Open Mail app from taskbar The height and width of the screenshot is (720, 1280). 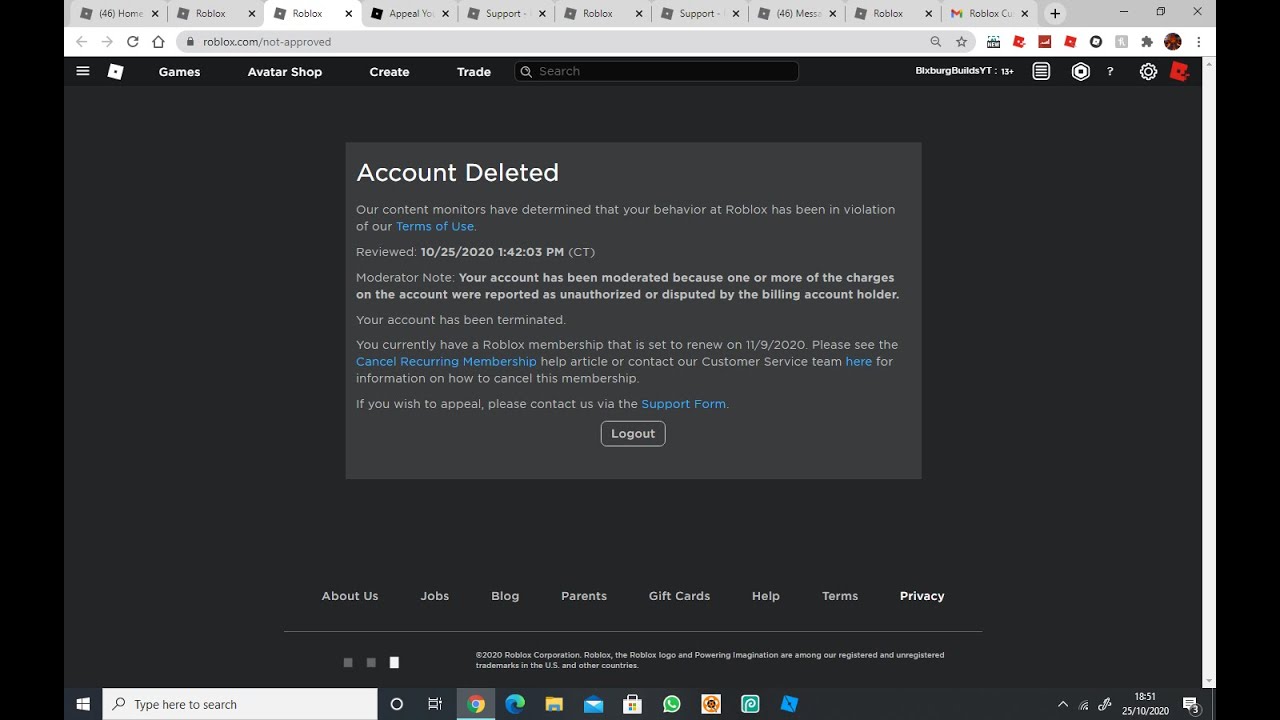coord(593,704)
